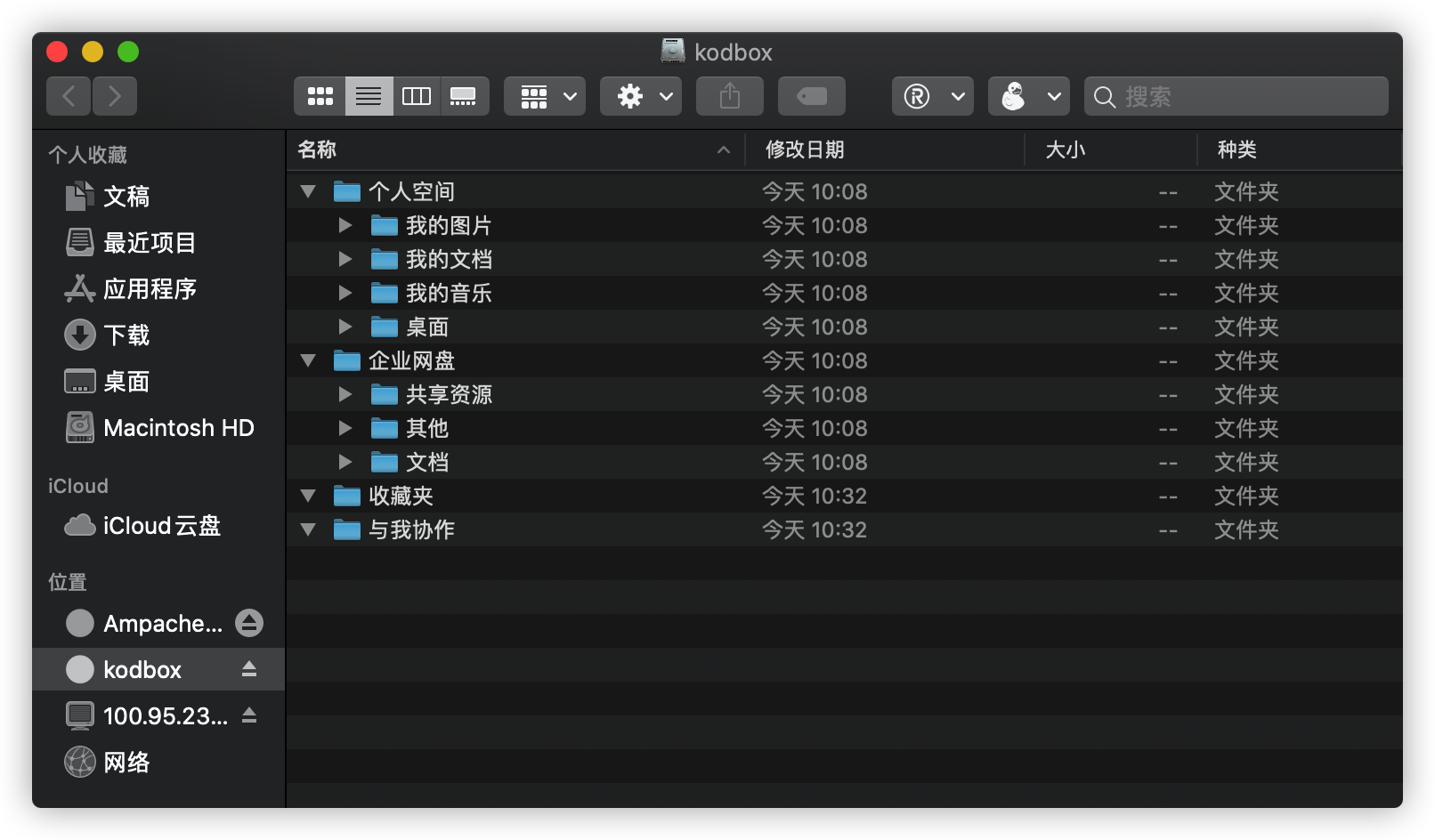Expand the 文档 folder

pos(345,462)
